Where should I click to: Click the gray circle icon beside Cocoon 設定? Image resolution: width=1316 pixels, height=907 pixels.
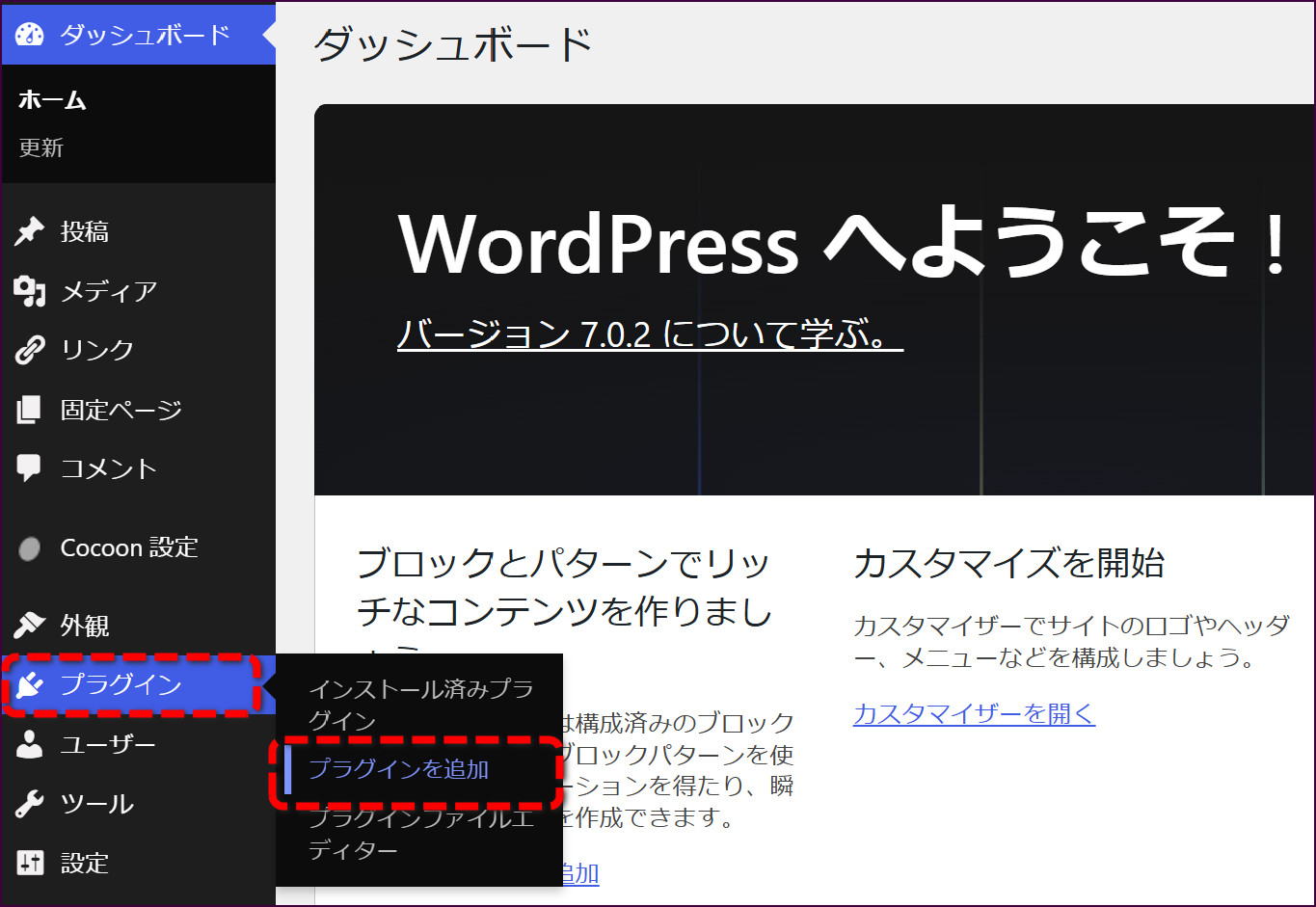pos(30,548)
